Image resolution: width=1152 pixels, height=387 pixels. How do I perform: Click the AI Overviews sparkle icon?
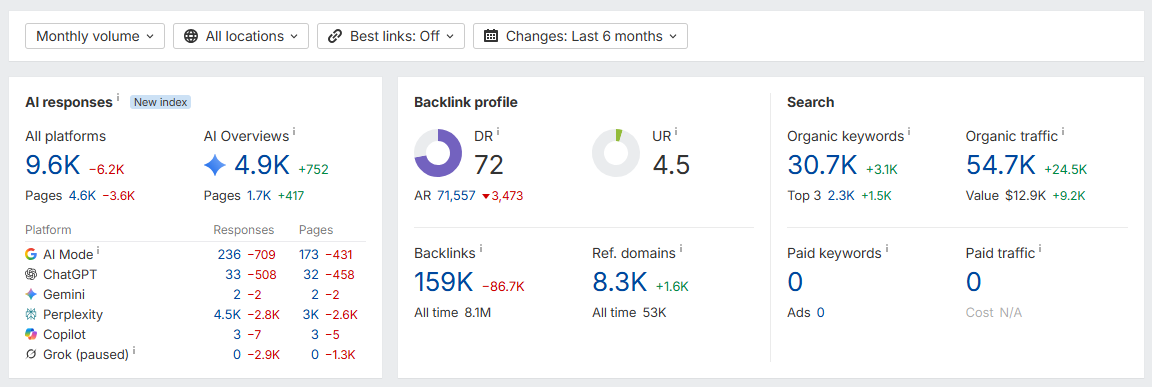pyautogui.click(x=215, y=166)
